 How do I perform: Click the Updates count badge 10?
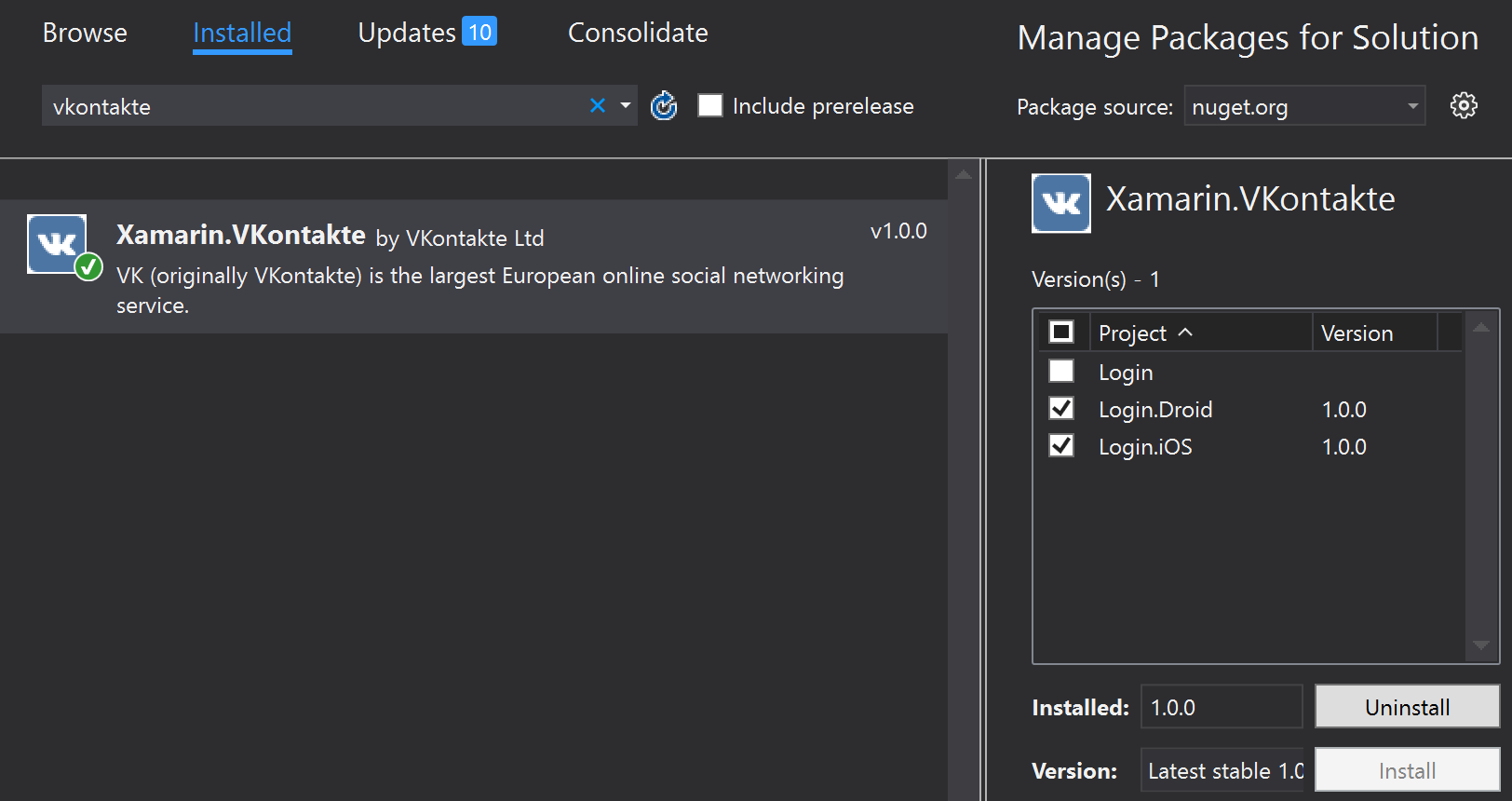pyautogui.click(x=479, y=32)
